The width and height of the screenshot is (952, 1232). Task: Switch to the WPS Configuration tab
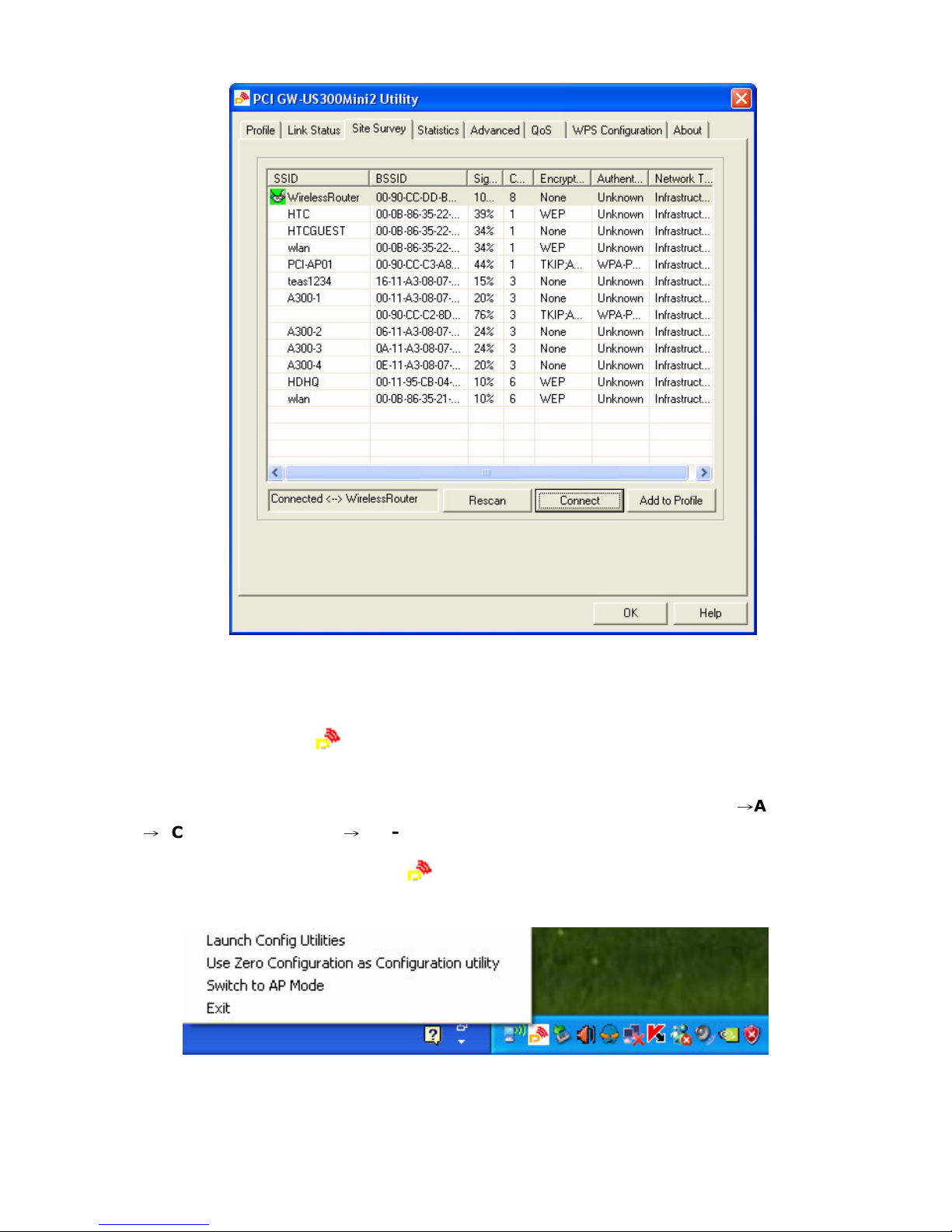pyautogui.click(x=617, y=130)
